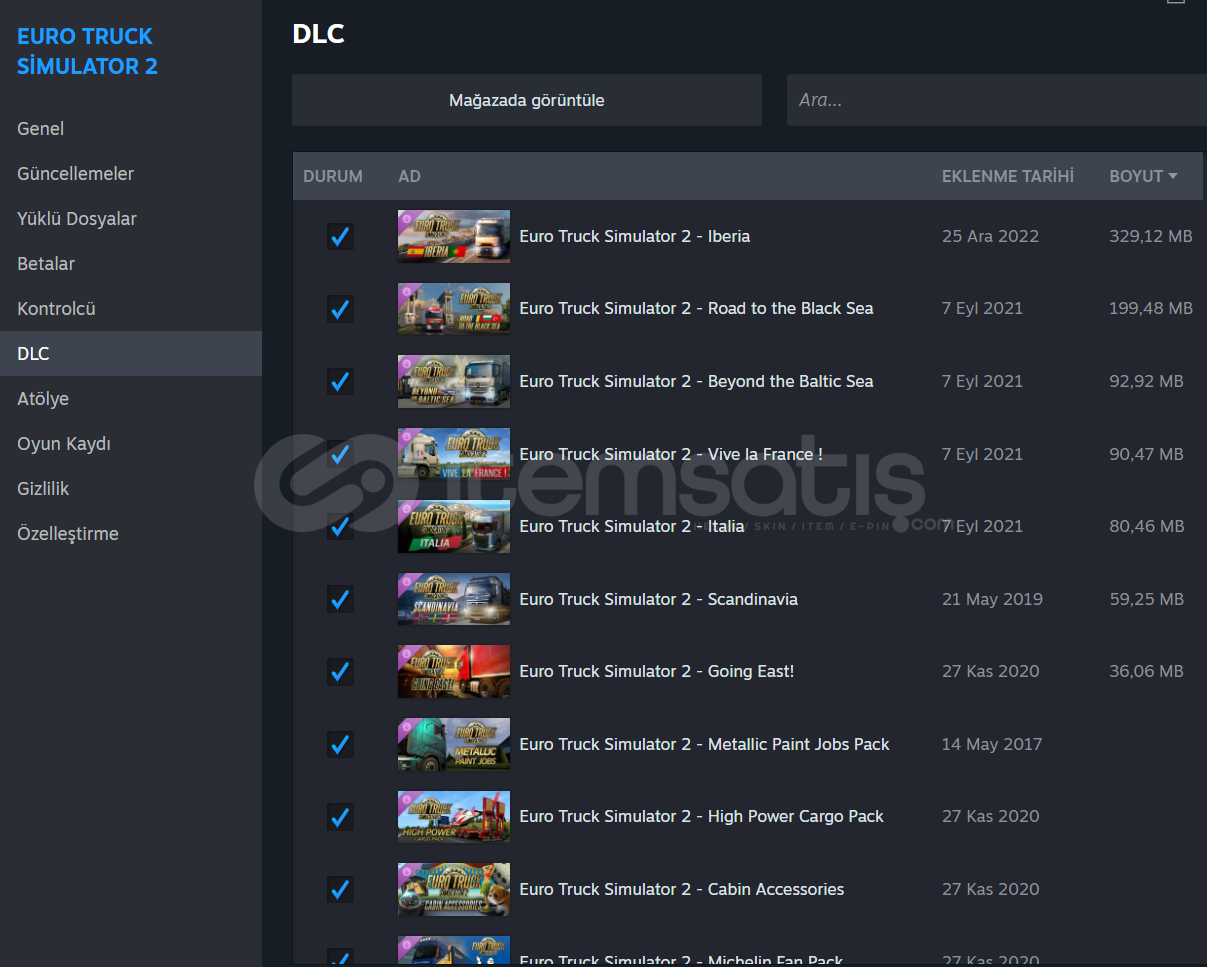Image resolution: width=1207 pixels, height=967 pixels.
Task: Sort by EKLENME TARİHİ column
Action: [x=1008, y=176]
